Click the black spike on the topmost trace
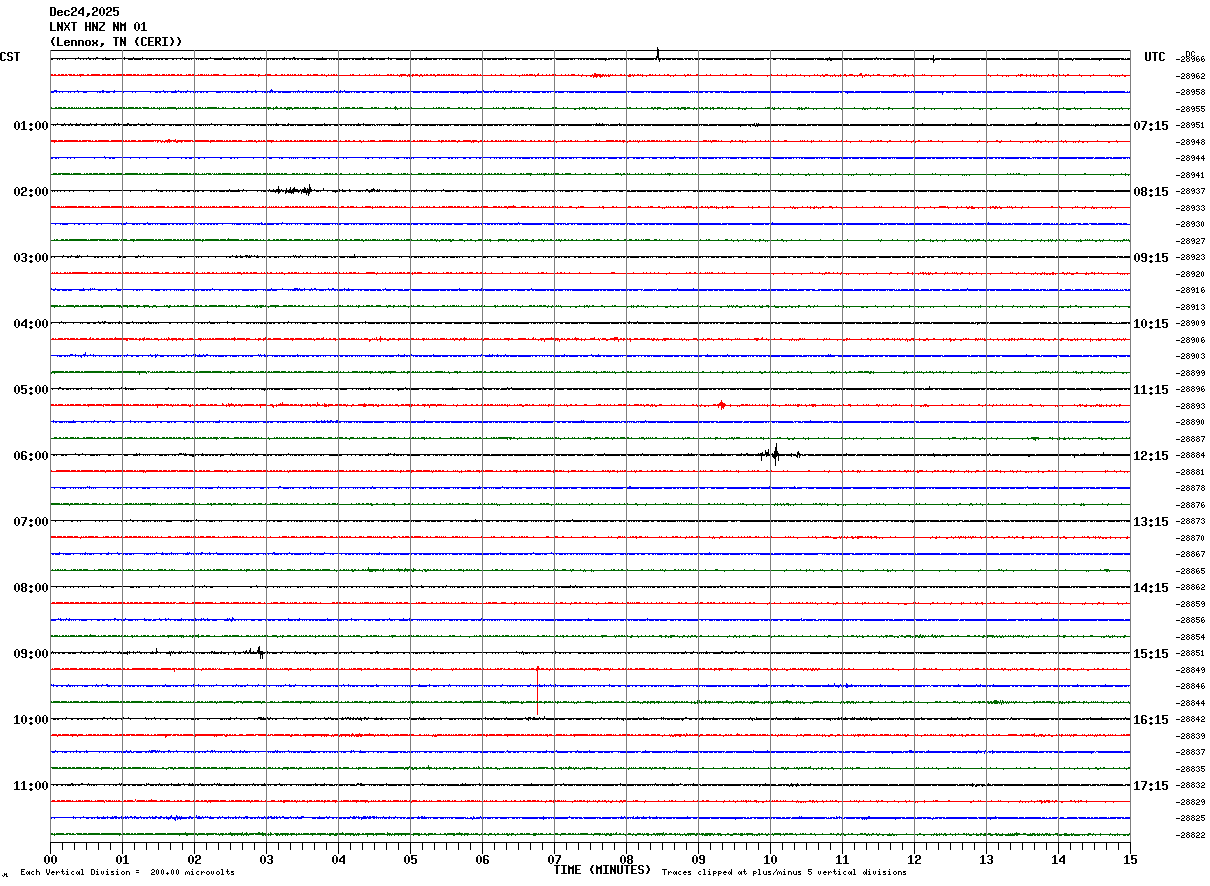 pyautogui.click(x=657, y=54)
